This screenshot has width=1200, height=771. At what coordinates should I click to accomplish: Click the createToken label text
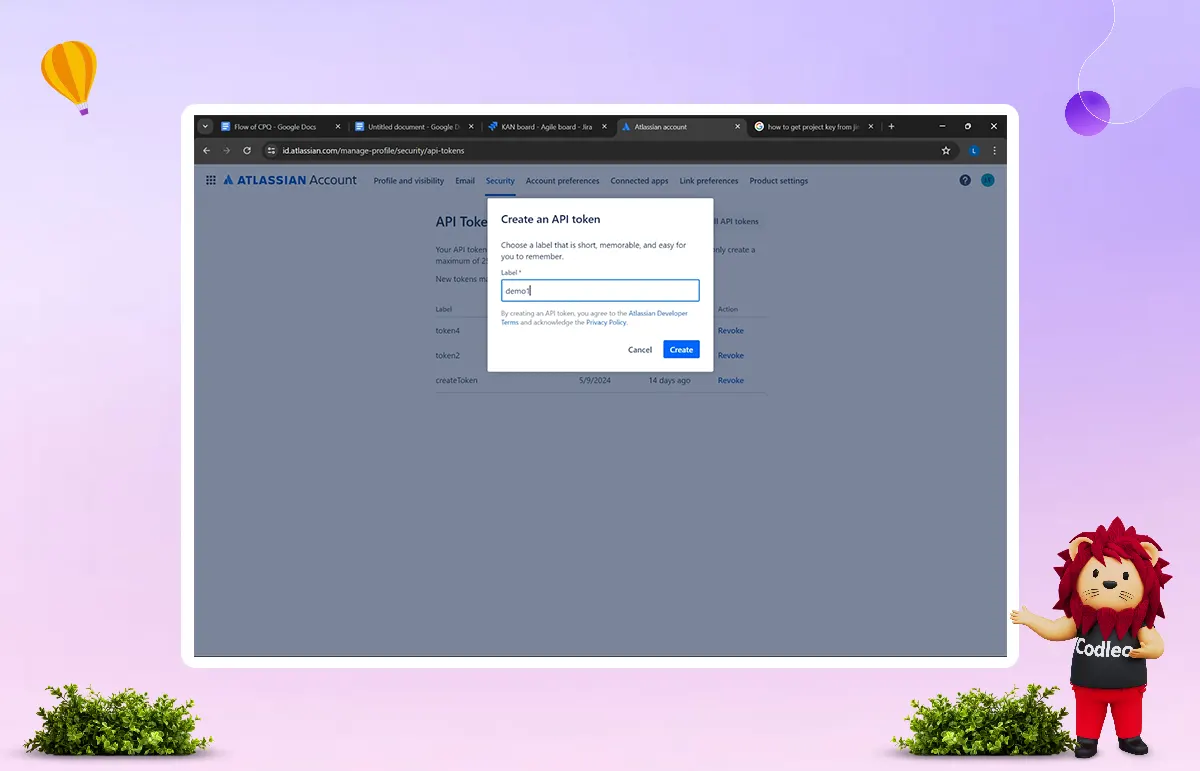point(457,381)
